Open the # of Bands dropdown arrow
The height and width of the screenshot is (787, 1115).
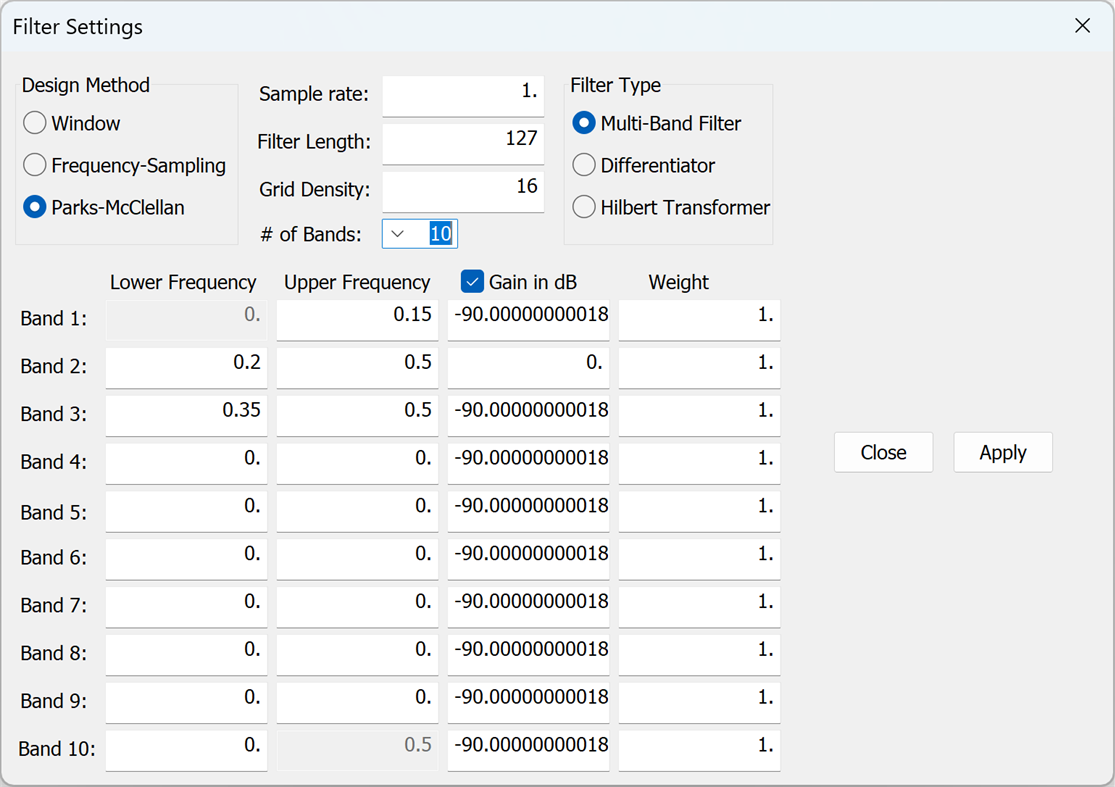[398, 234]
